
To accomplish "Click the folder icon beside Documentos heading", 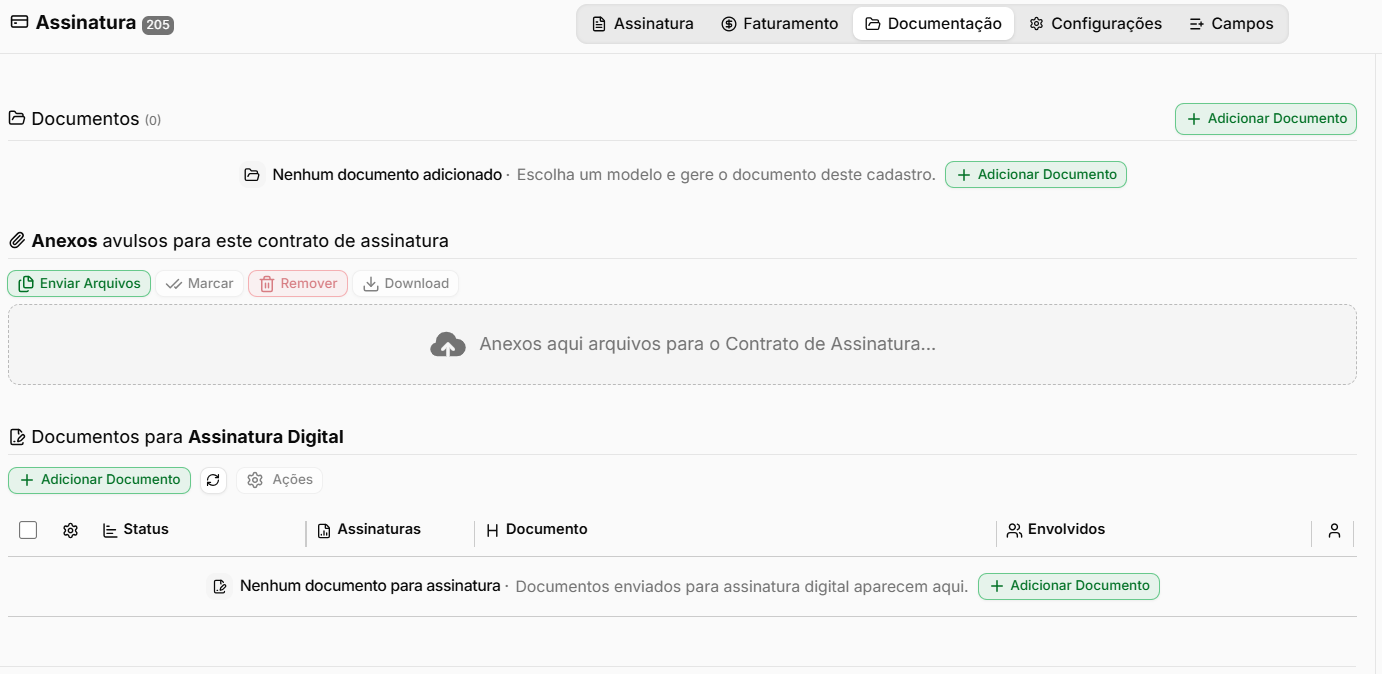I will [x=17, y=119].
